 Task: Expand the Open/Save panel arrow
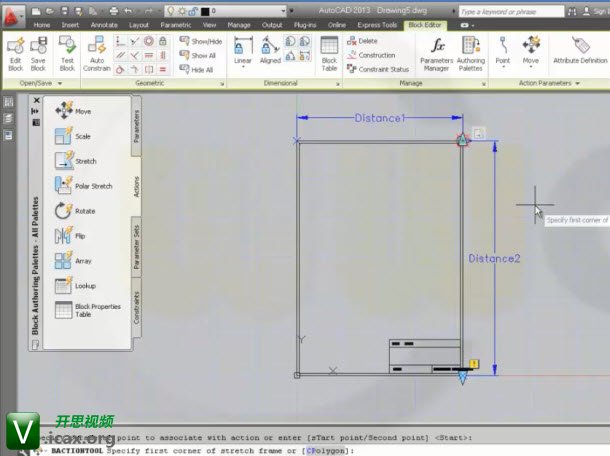tap(60, 83)
